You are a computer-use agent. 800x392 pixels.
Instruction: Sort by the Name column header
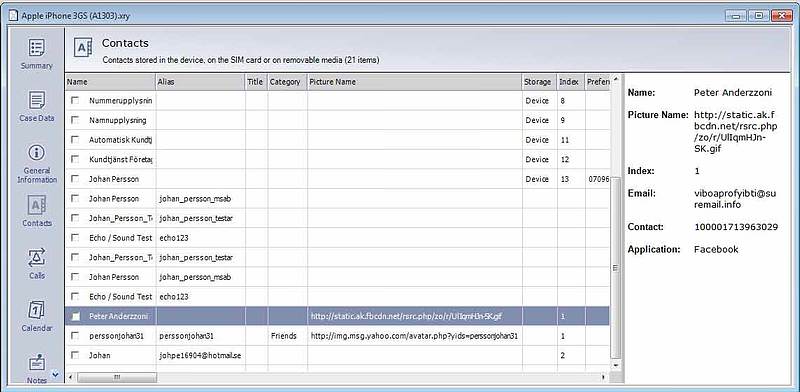click(110, 82)
